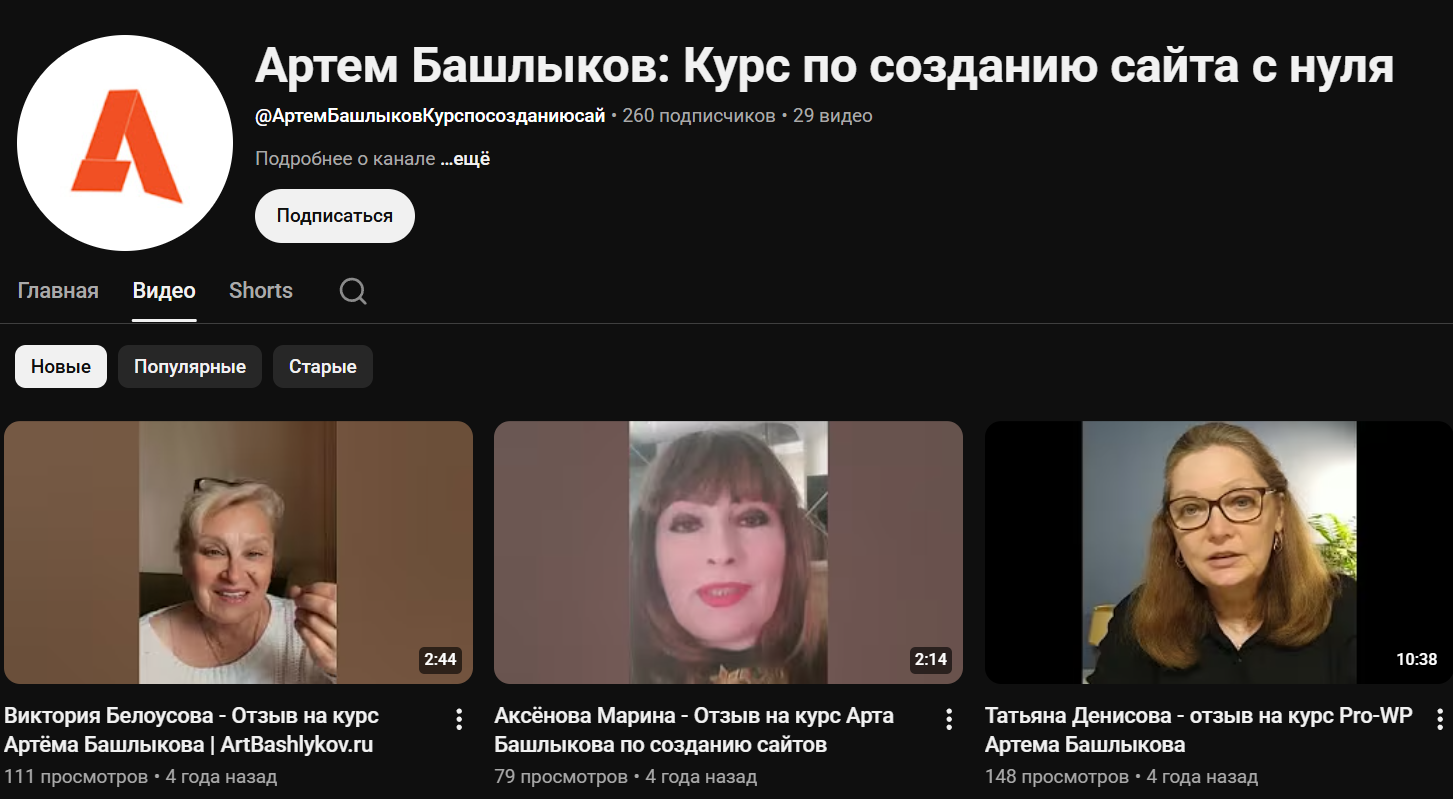Click the 29 видео count
Viewport: 1453px width, 799px height.
pyautogui.click(x=833, y=116)
